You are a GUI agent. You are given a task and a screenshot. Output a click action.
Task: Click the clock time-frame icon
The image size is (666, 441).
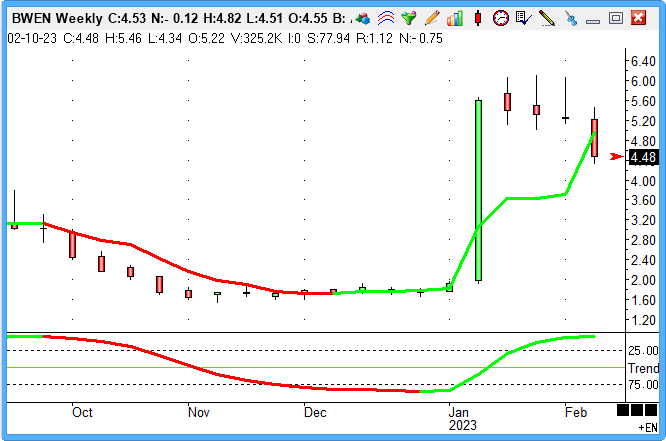click(x=501, y=18)
